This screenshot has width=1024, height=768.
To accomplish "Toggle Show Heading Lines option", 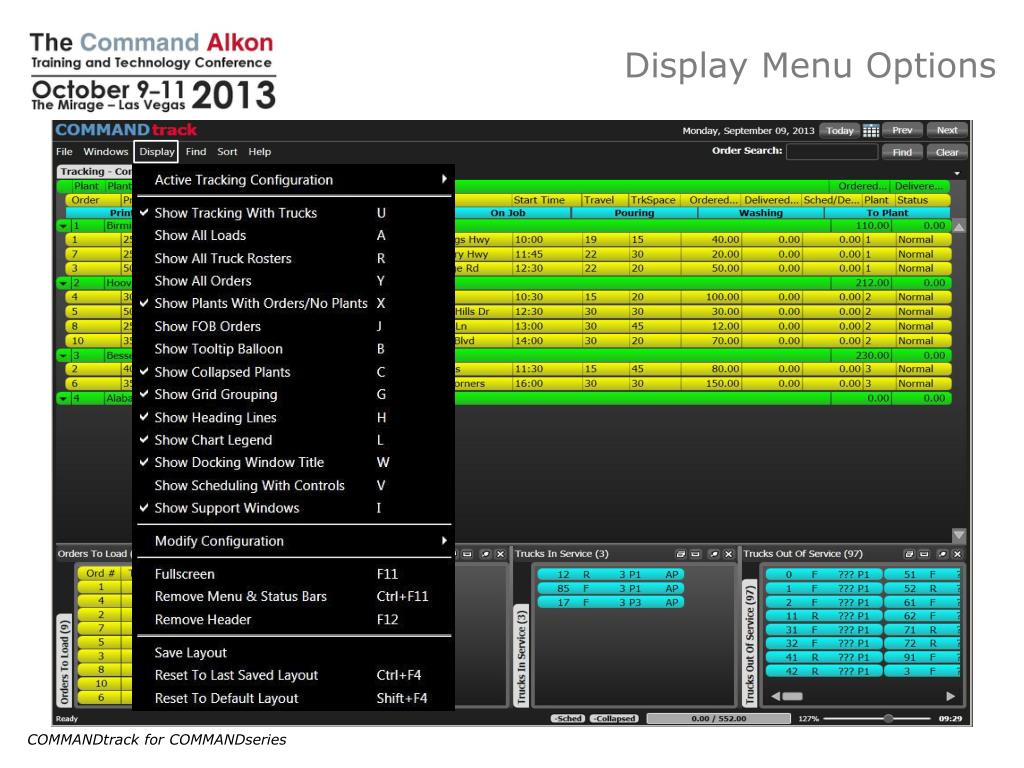I will [x=293, y=417].
